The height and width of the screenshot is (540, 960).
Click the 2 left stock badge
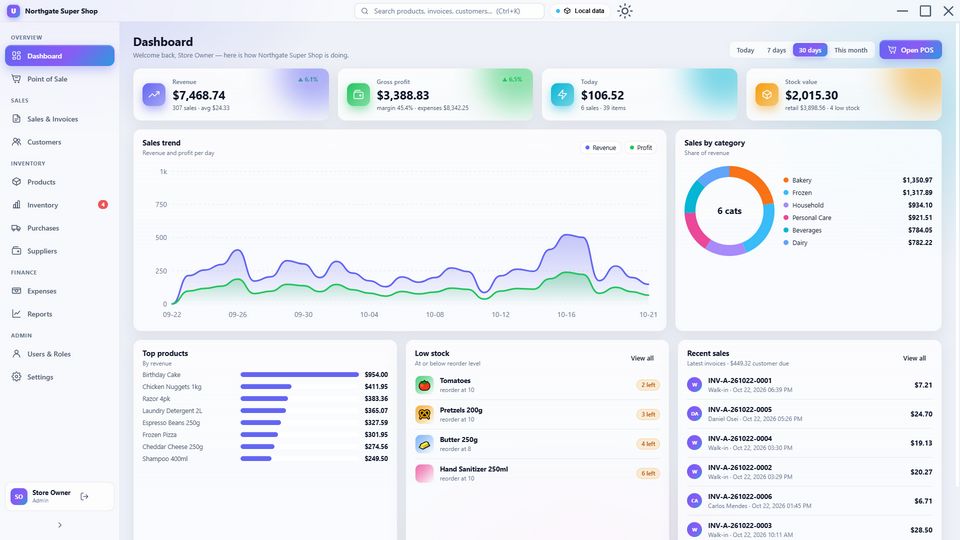[x=648, y=385]
